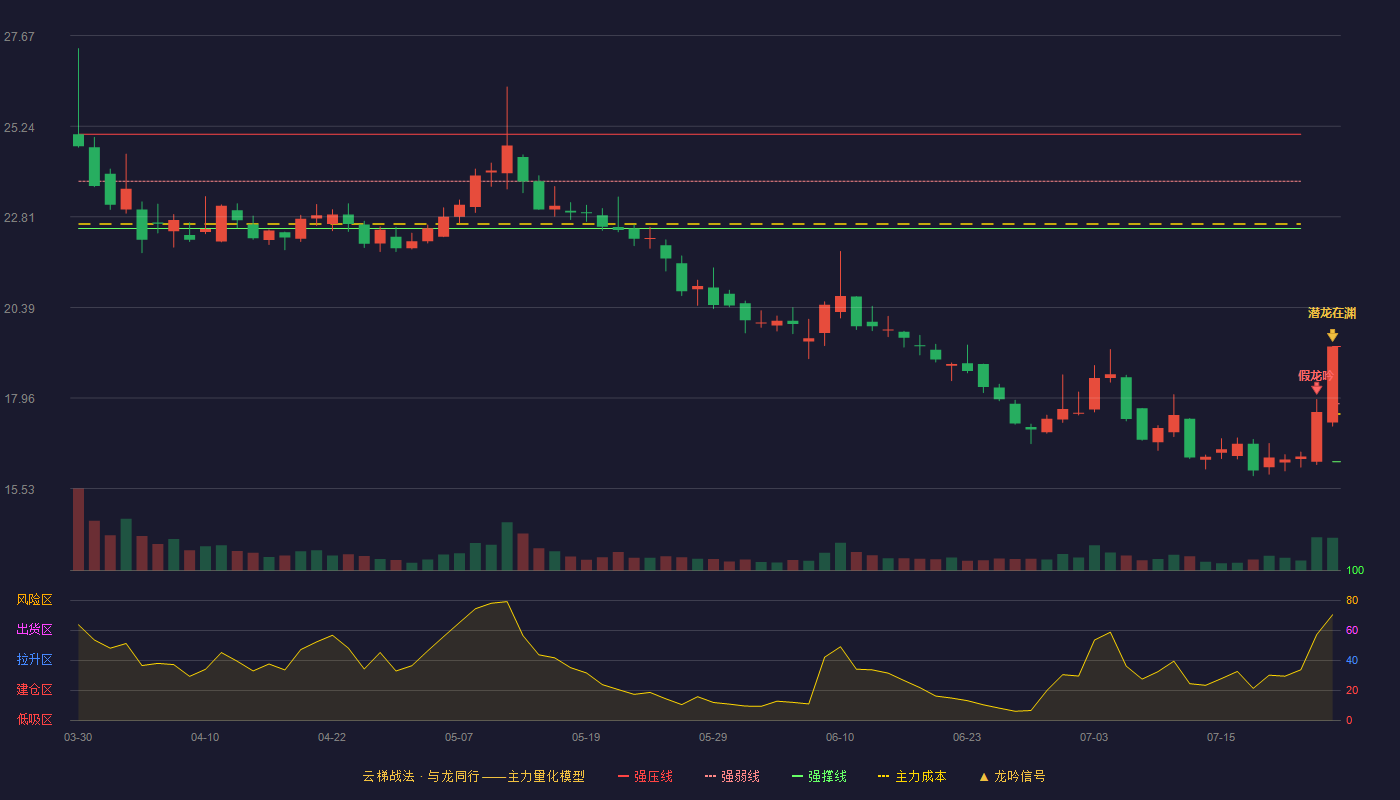Toggle the 强压线 legend item
The image size is (1400, 800).
pyautogui.click(x=645, y=776)
